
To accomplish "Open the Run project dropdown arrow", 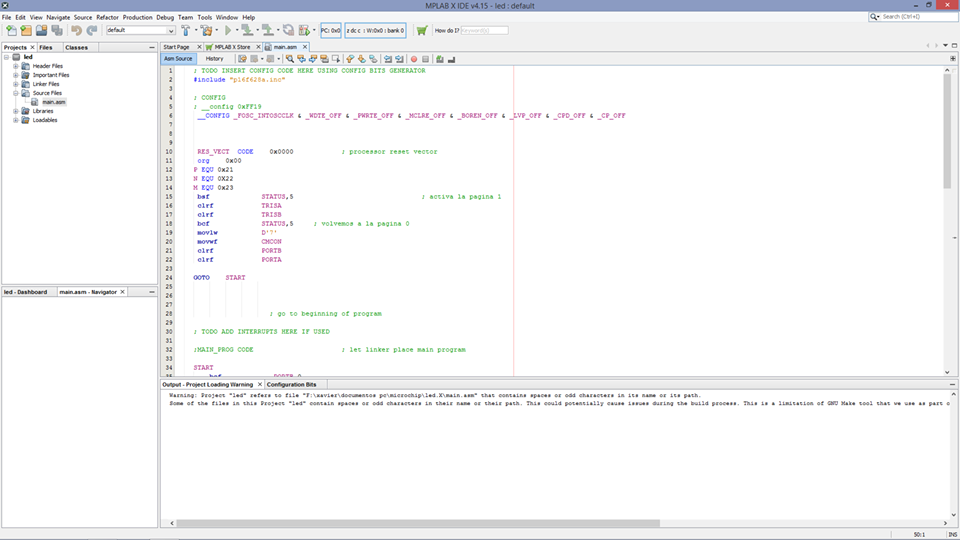I will [x=237, y=30].
